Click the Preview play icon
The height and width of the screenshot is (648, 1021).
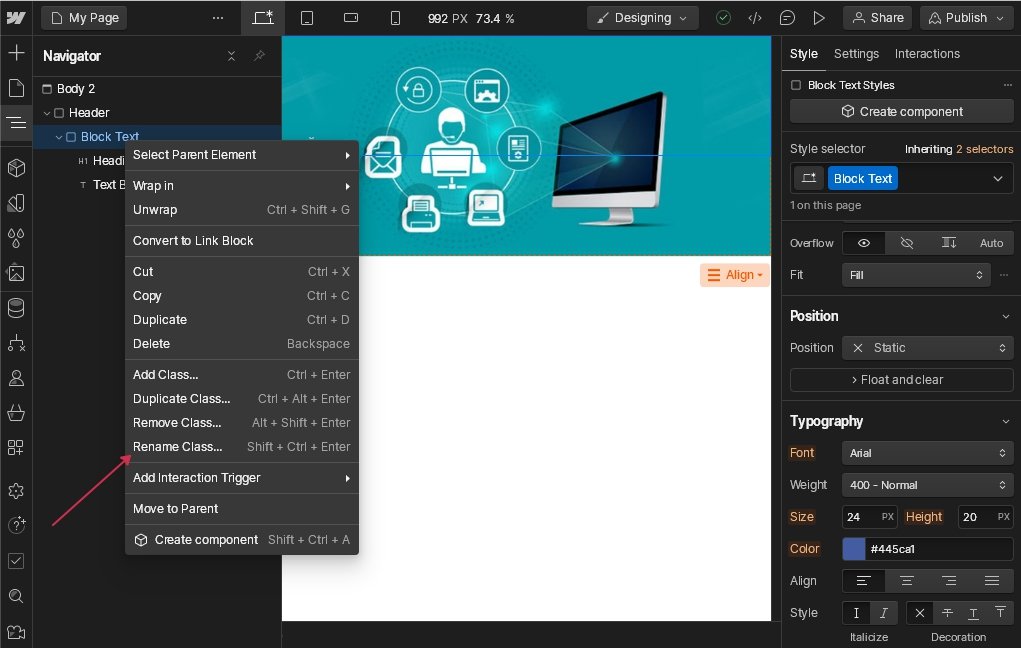point(819,18)
